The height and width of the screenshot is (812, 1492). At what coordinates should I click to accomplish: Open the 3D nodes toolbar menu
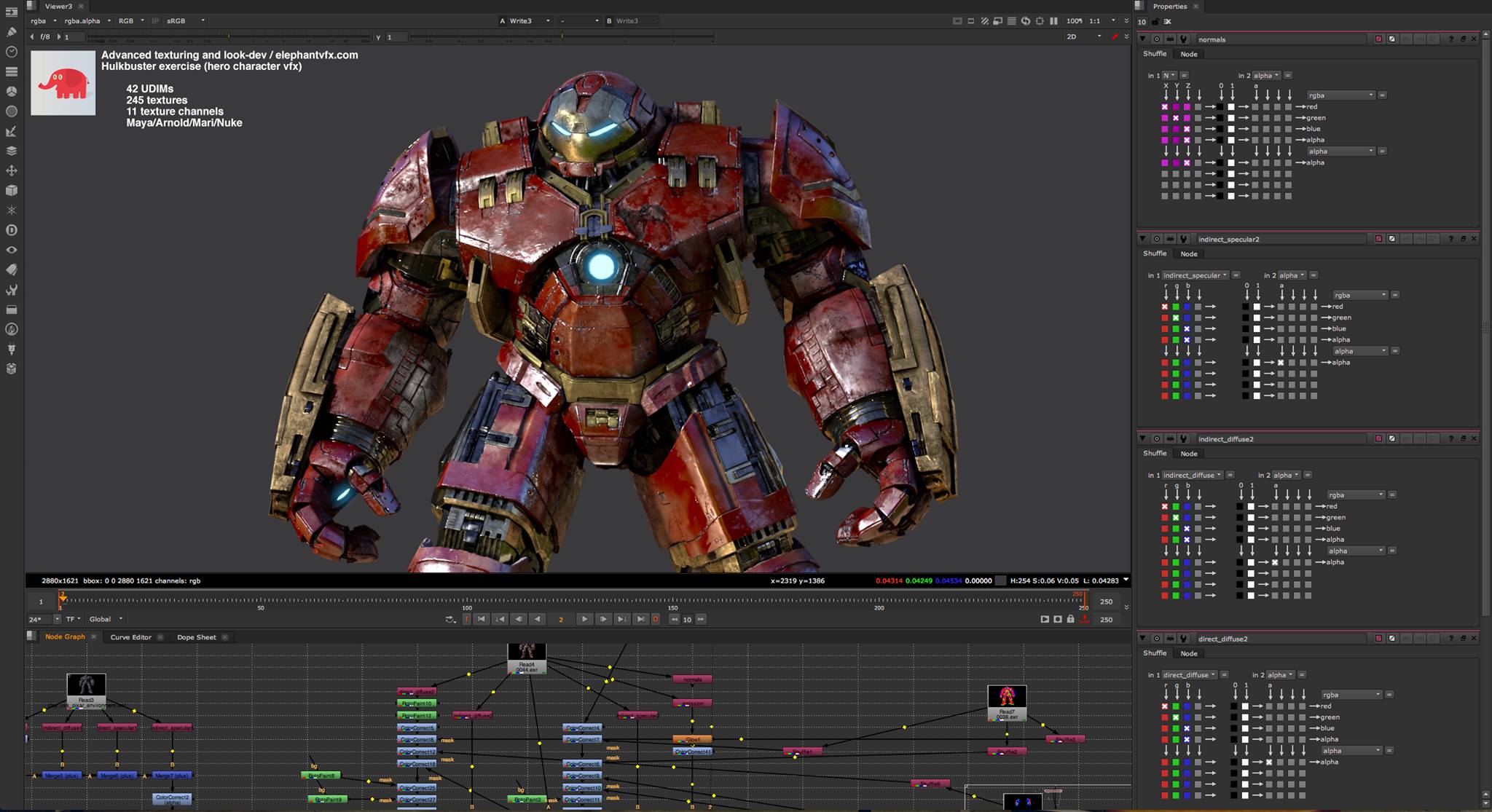click(x=11, y=190)
